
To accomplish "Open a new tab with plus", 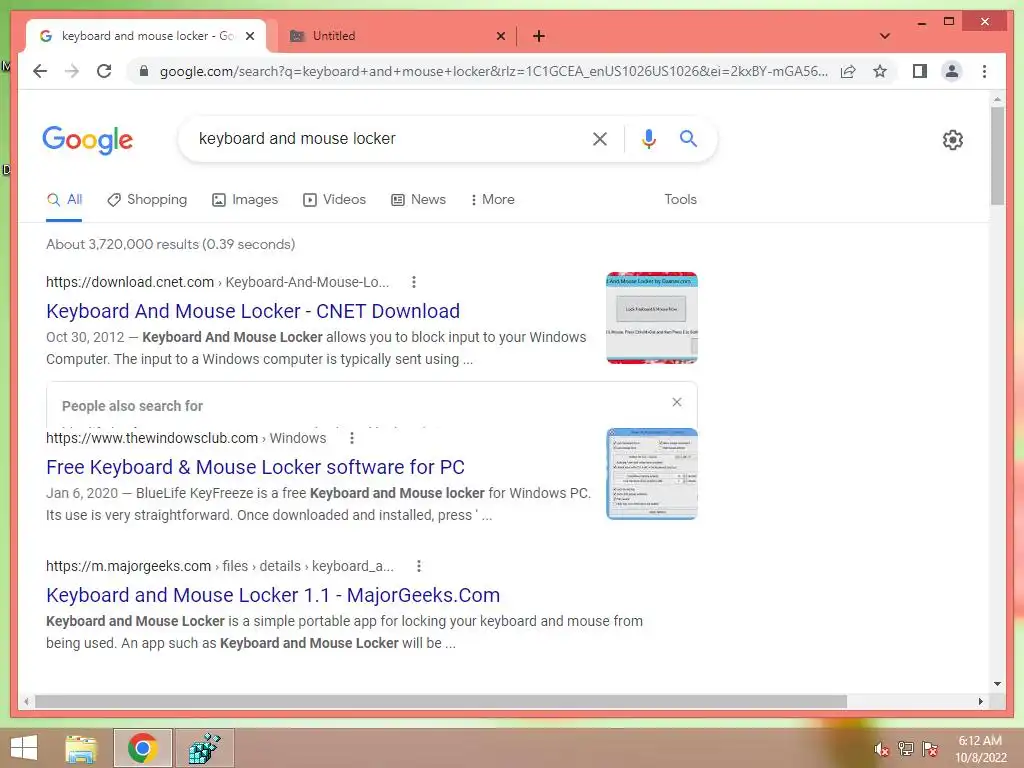I will tap(539, 36).
